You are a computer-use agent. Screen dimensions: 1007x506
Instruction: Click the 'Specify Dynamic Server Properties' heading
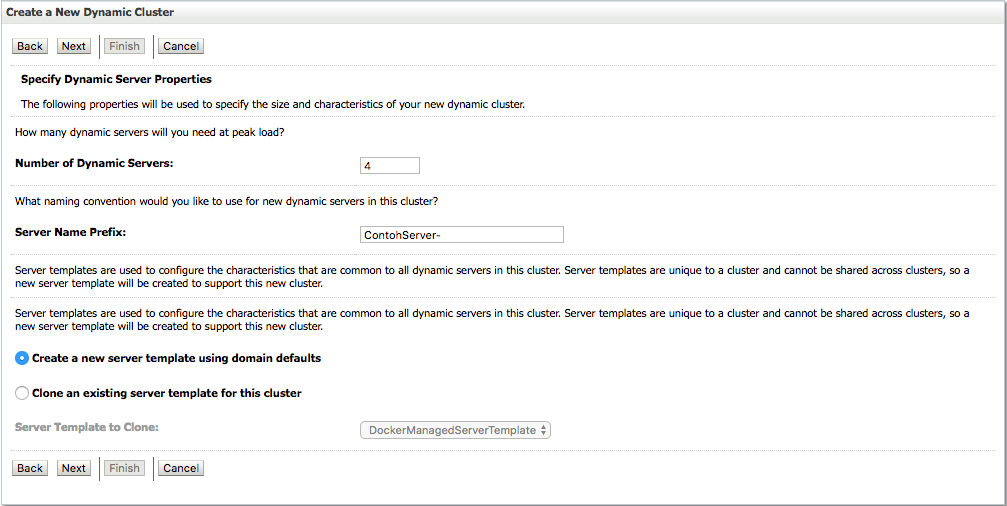[116, 80]
